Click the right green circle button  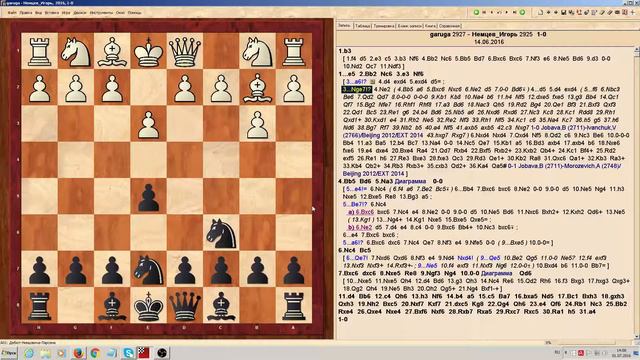tap(522, 12)
